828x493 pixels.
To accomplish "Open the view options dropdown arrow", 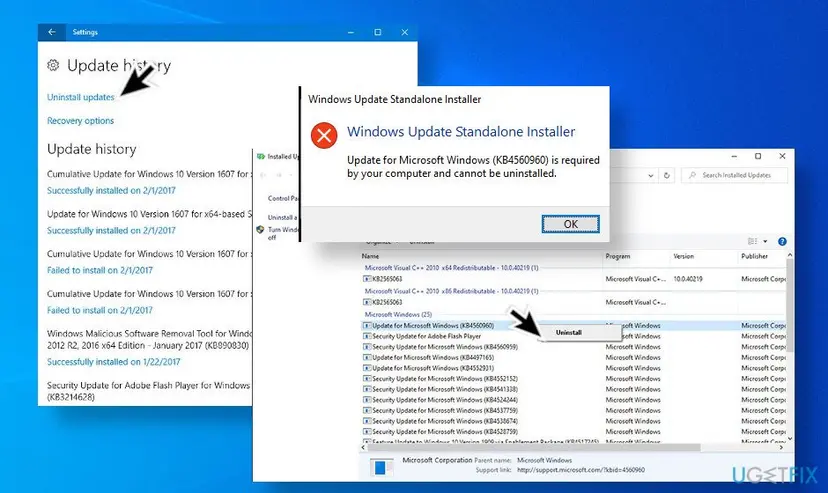I will click(765, 241).
